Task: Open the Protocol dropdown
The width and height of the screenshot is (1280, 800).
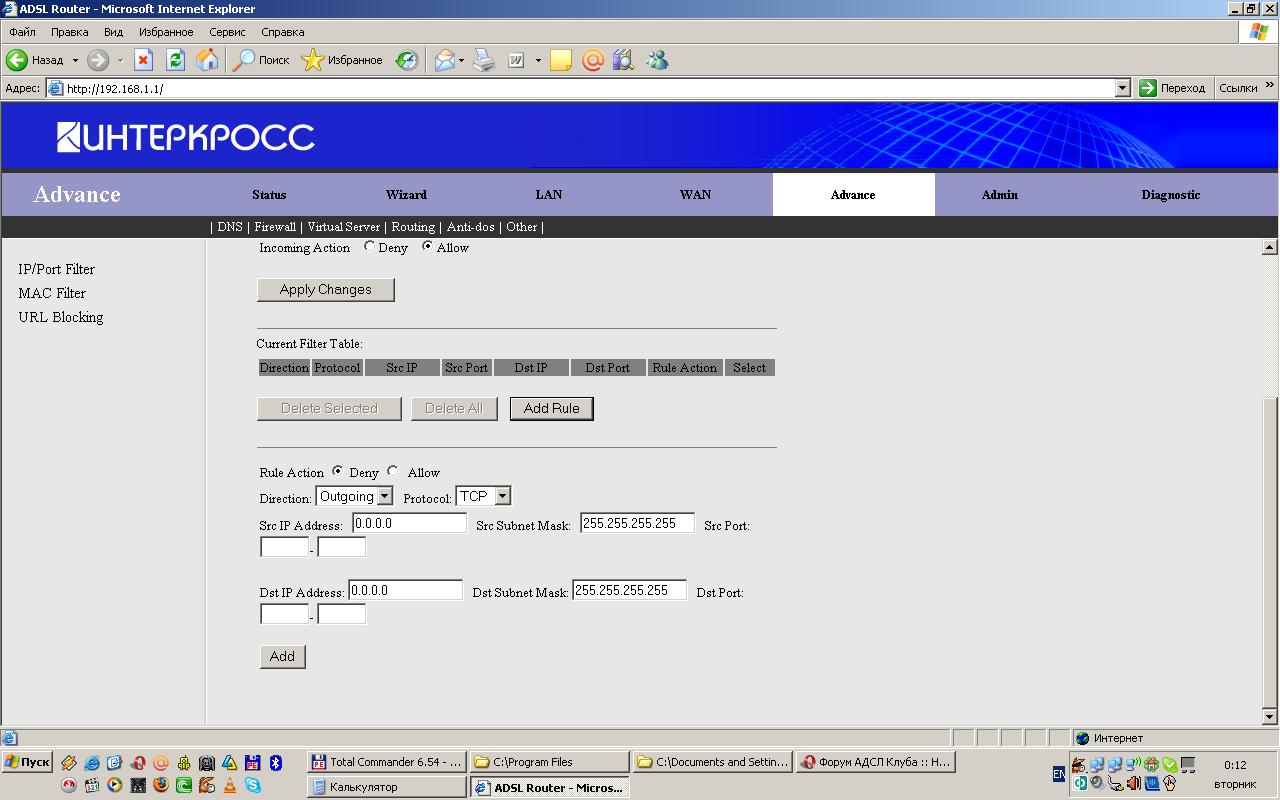Action: 483,496
